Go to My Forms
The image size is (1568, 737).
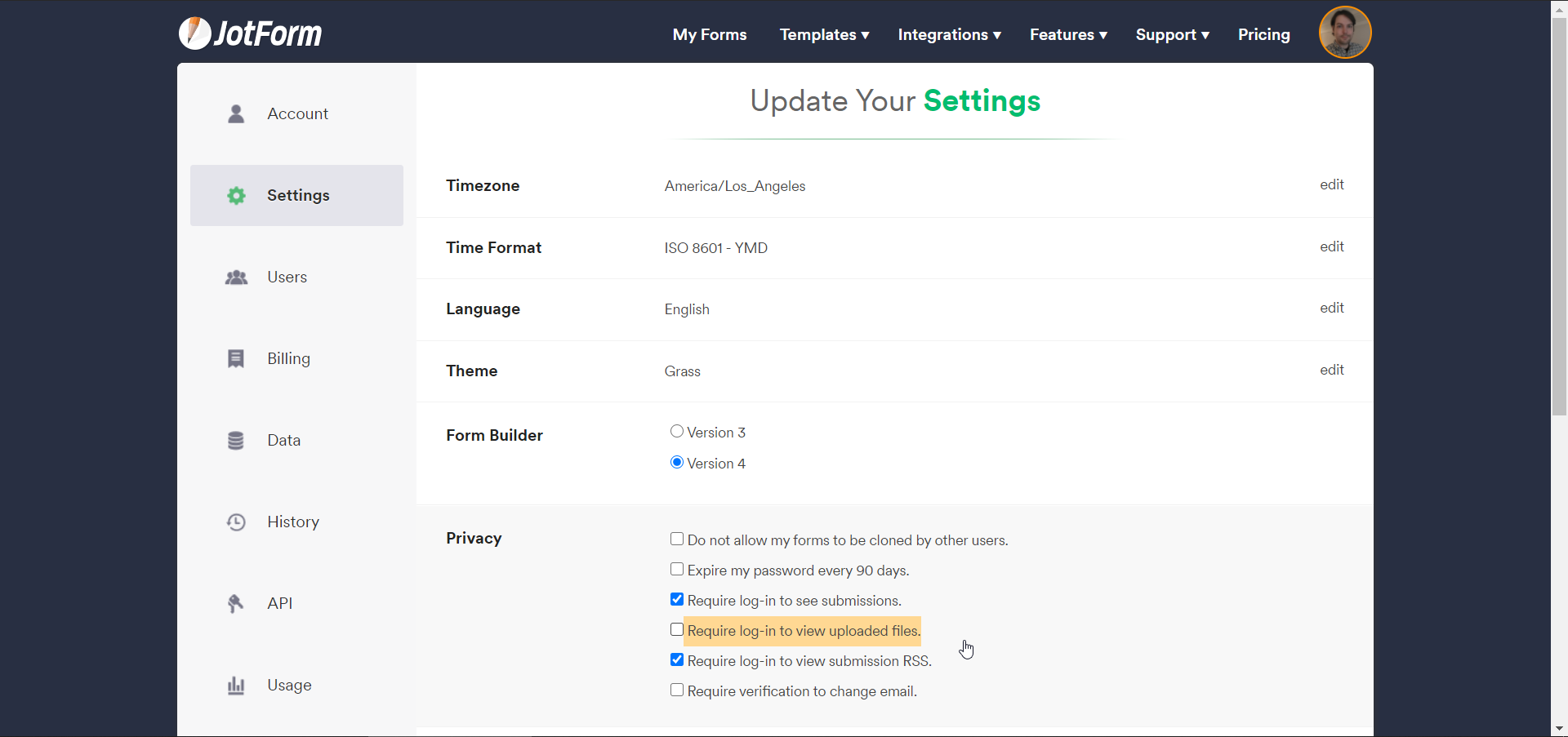click(x=709, y=34)
